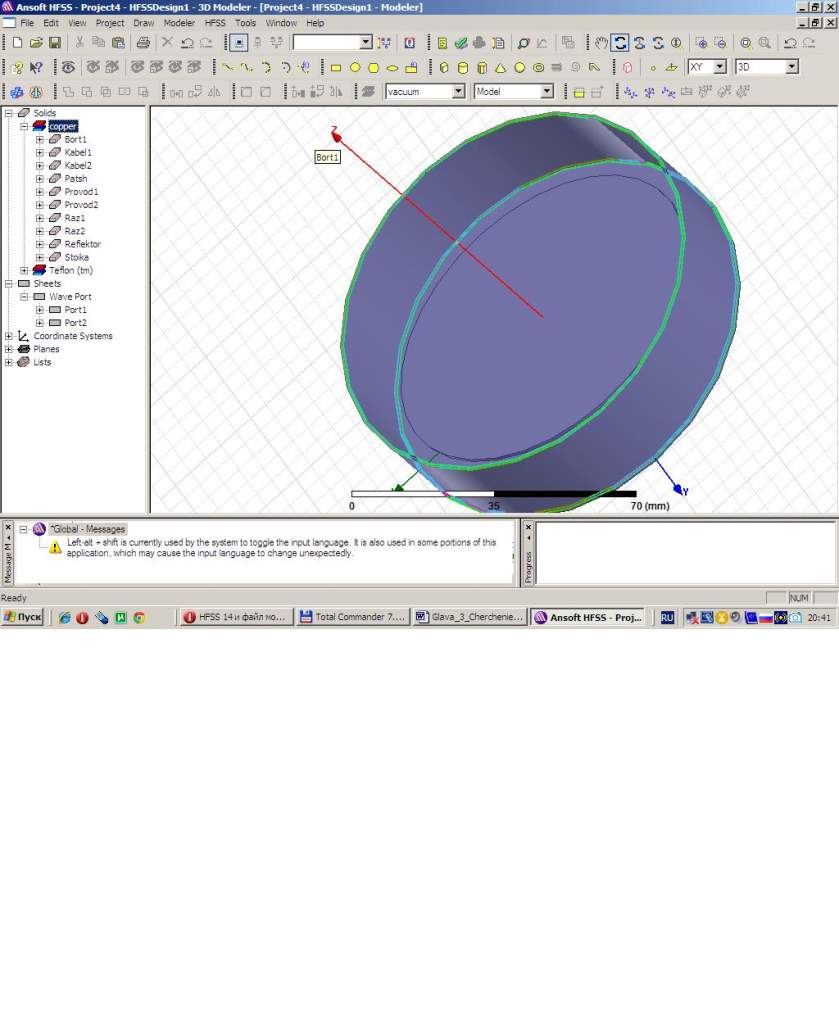
Task: Open the Modeler menu
Action: (x=179, y=23)
